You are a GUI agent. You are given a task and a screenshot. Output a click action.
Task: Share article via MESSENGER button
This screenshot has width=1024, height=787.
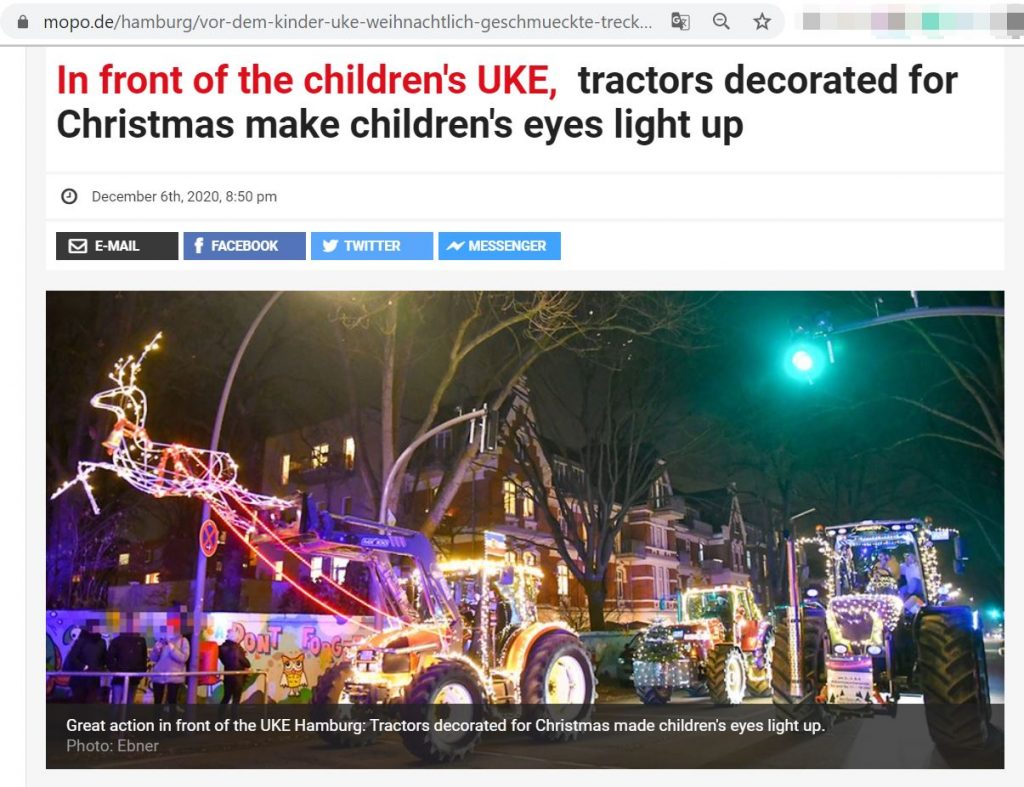500,246
